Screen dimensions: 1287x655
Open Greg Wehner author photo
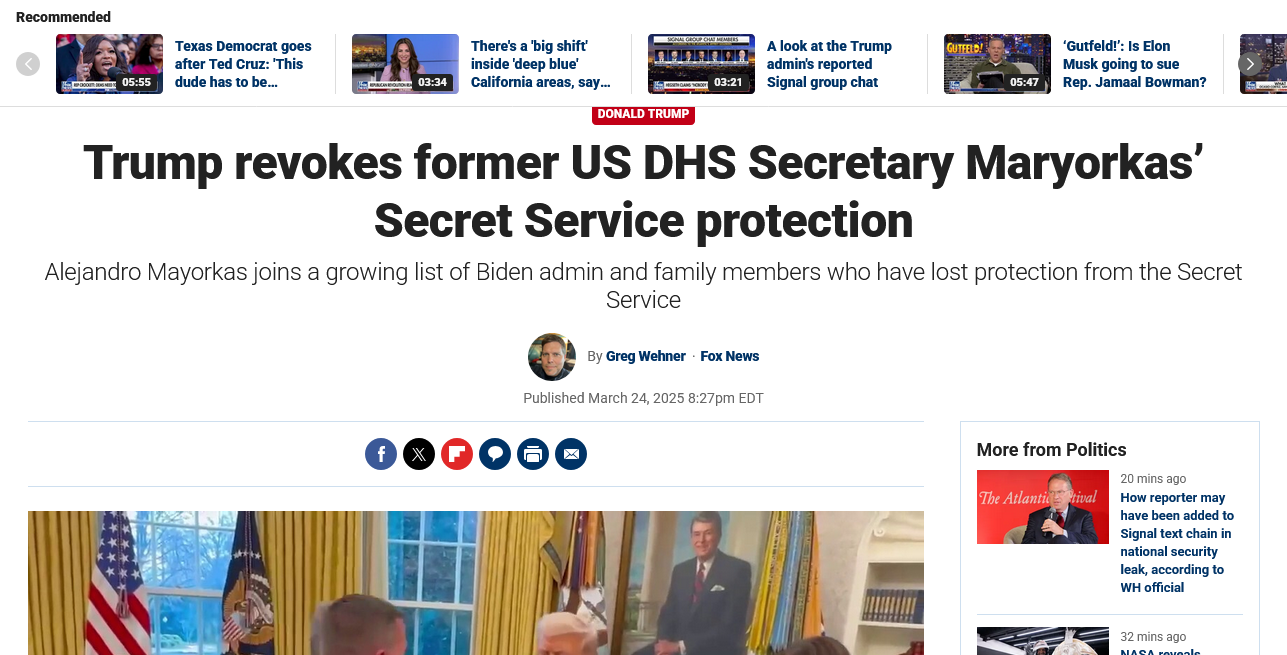[x=552, y=357]
